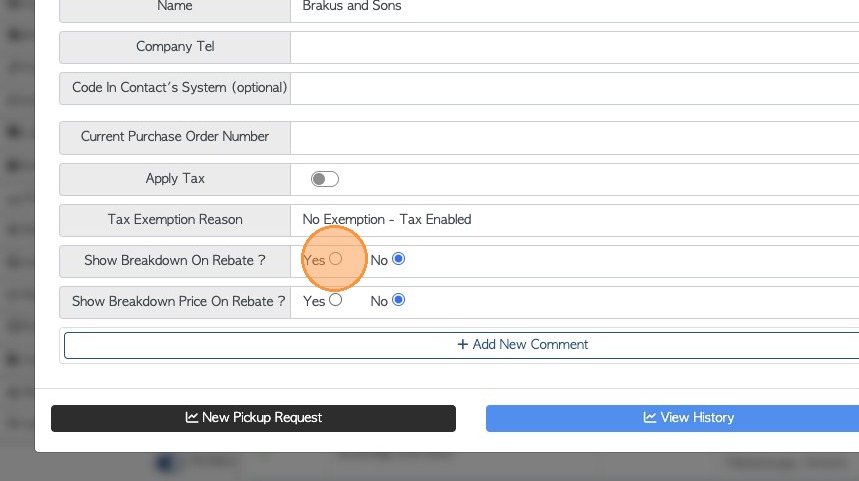Click the Current Purchase Order Number field
This screenshot has width=859, height=481.
tap(575, 137)
